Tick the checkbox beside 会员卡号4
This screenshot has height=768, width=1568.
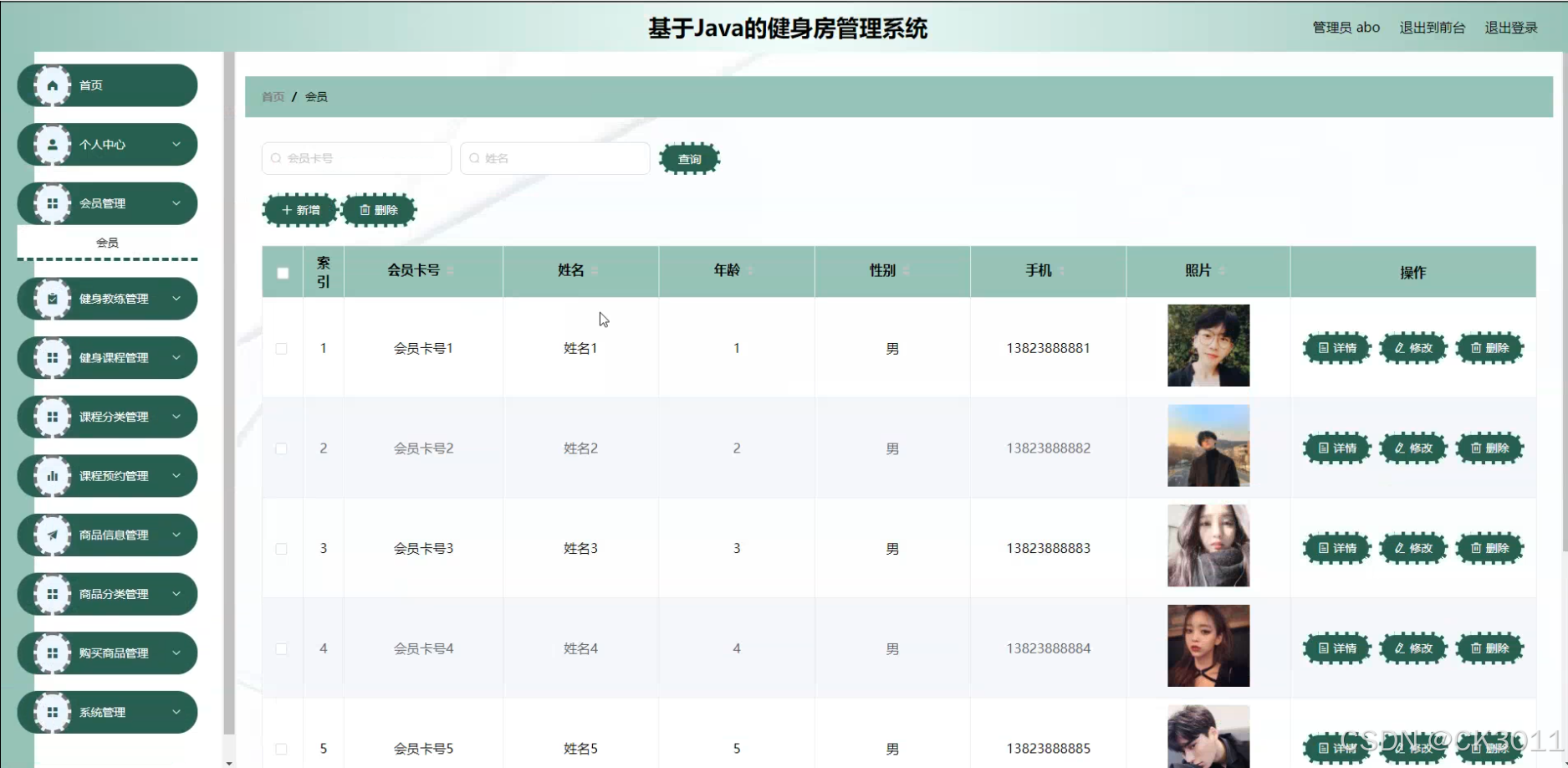(x=282, y=648)
